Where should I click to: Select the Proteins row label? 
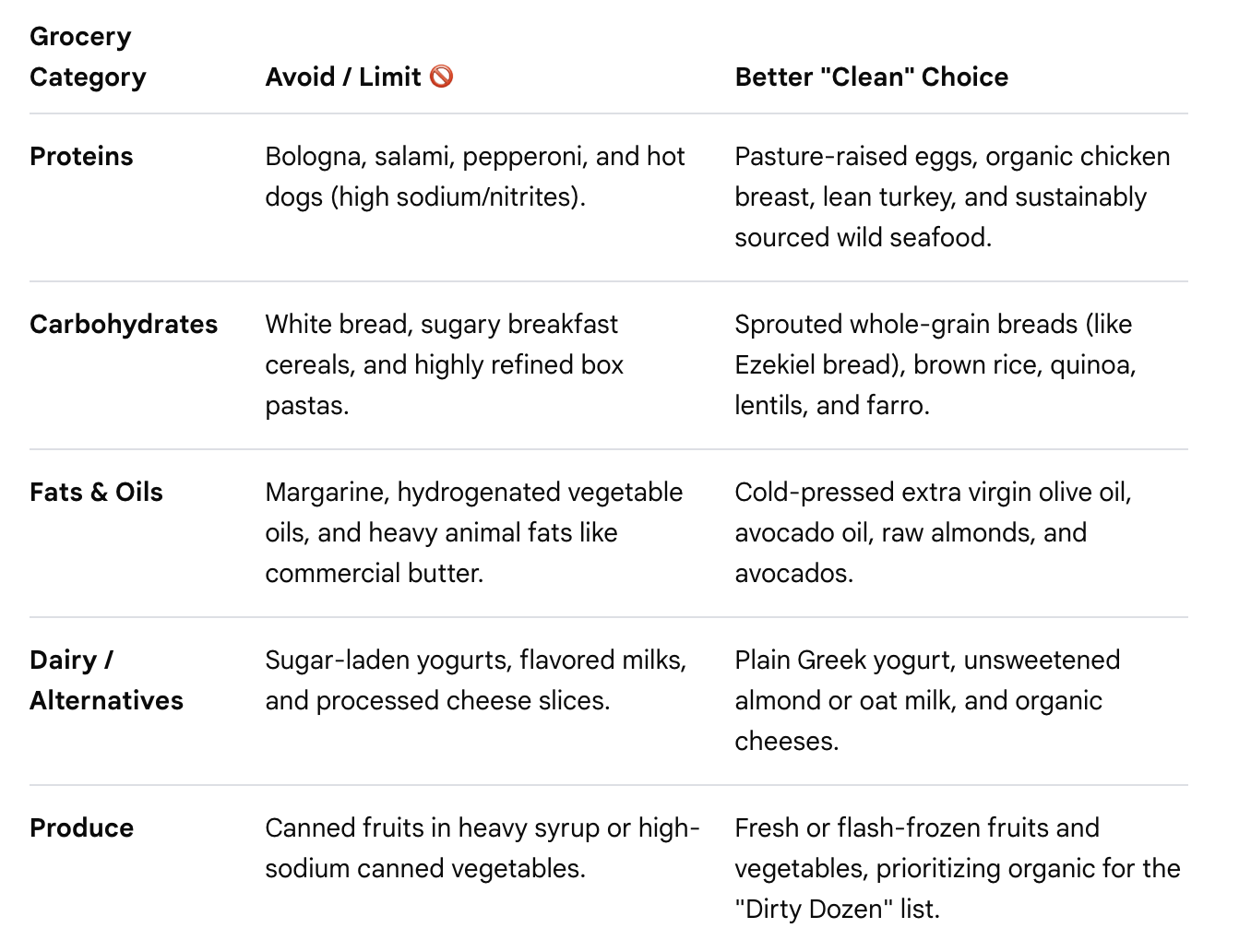coord(81,156)
